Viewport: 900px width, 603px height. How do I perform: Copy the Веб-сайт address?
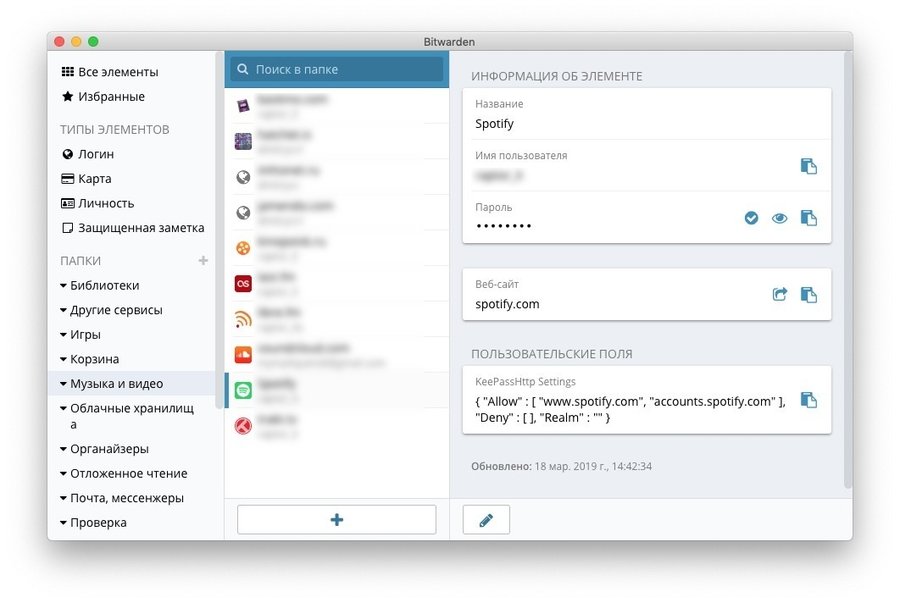pyautogui.click(x=809, y=295)
